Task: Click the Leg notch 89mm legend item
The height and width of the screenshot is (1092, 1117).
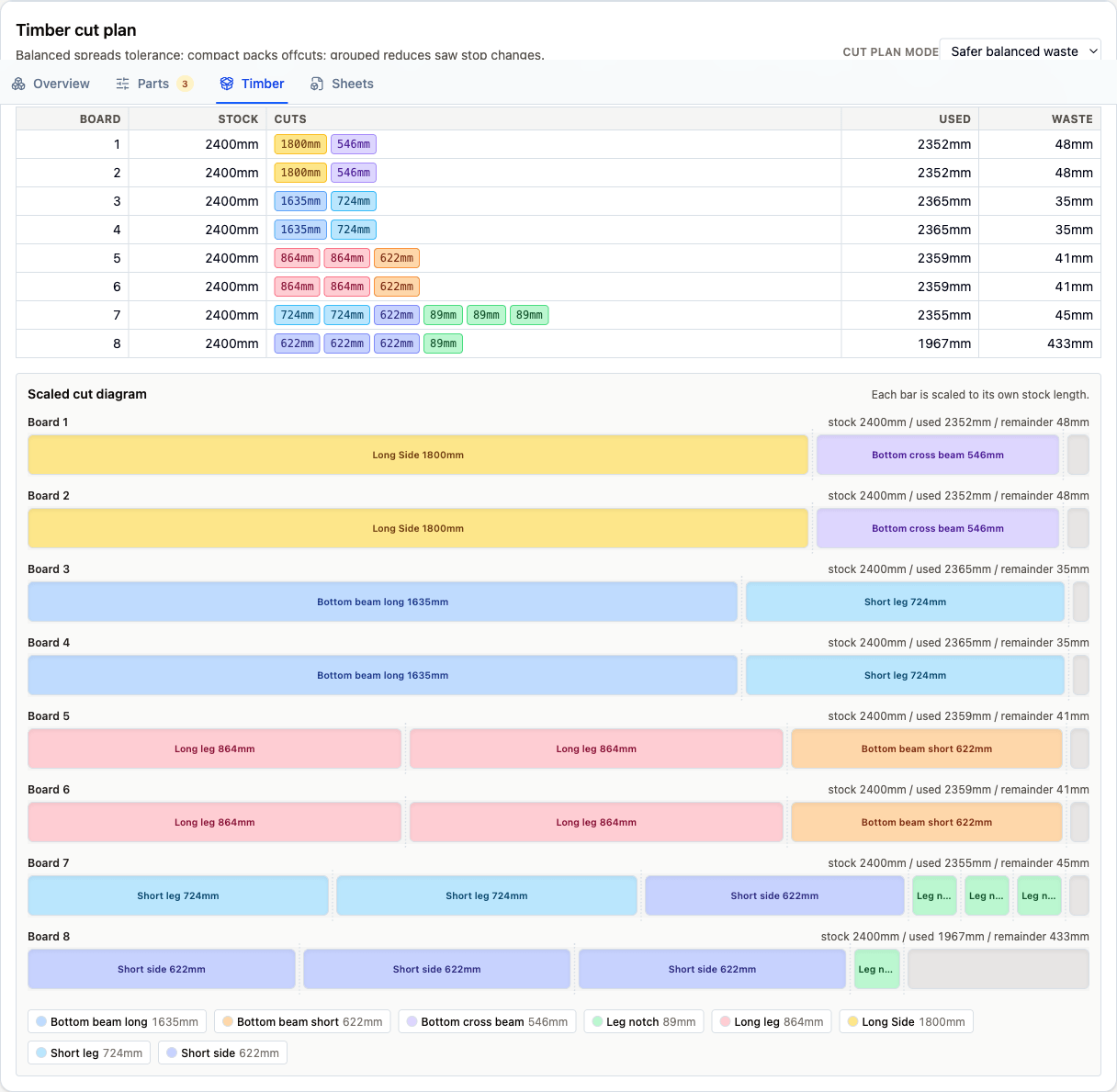Action: pos(644,1021)
